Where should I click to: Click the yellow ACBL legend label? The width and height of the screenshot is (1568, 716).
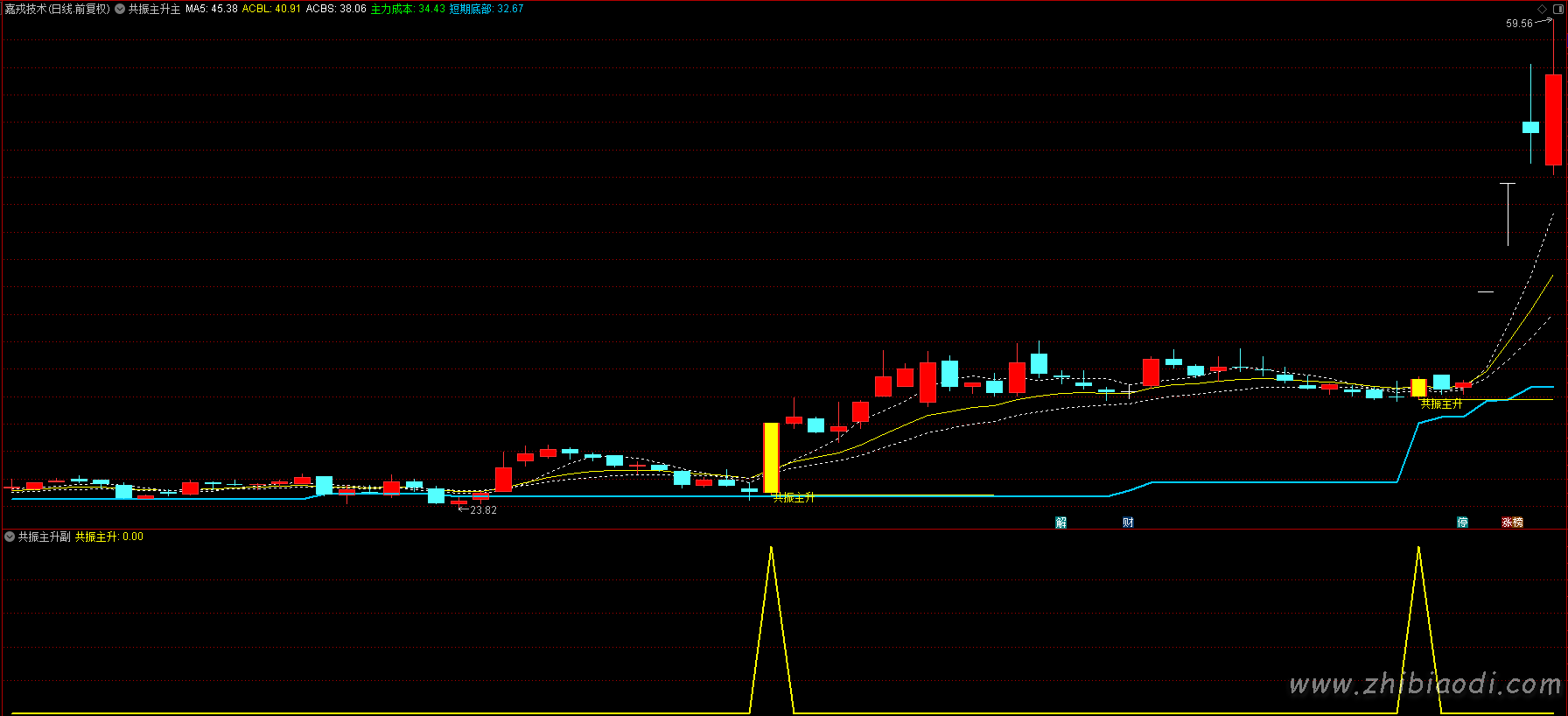[271, 9]
